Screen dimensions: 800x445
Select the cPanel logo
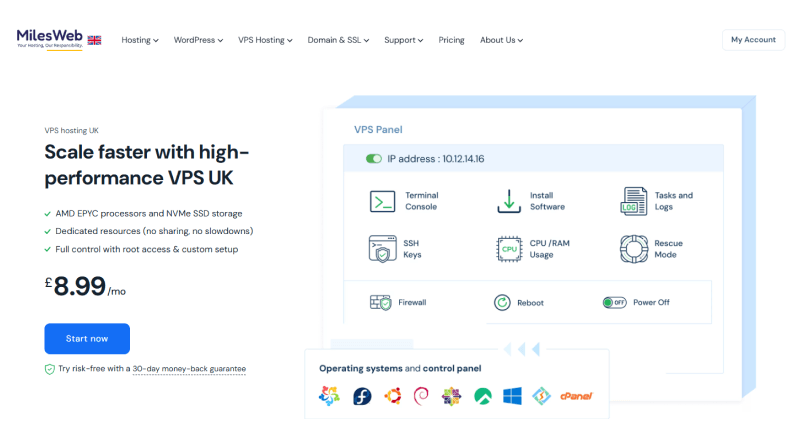576,396
